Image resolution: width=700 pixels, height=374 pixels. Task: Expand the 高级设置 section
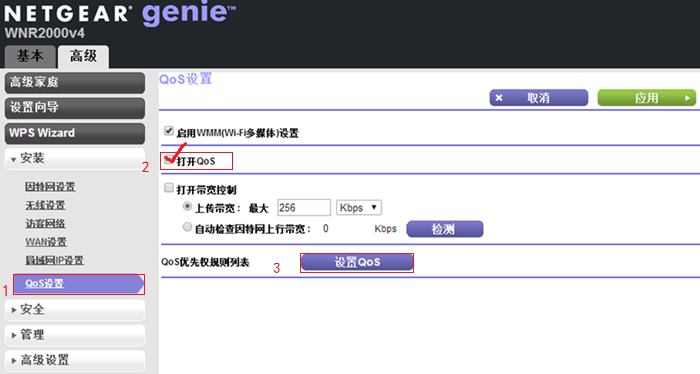coord(75,360)
